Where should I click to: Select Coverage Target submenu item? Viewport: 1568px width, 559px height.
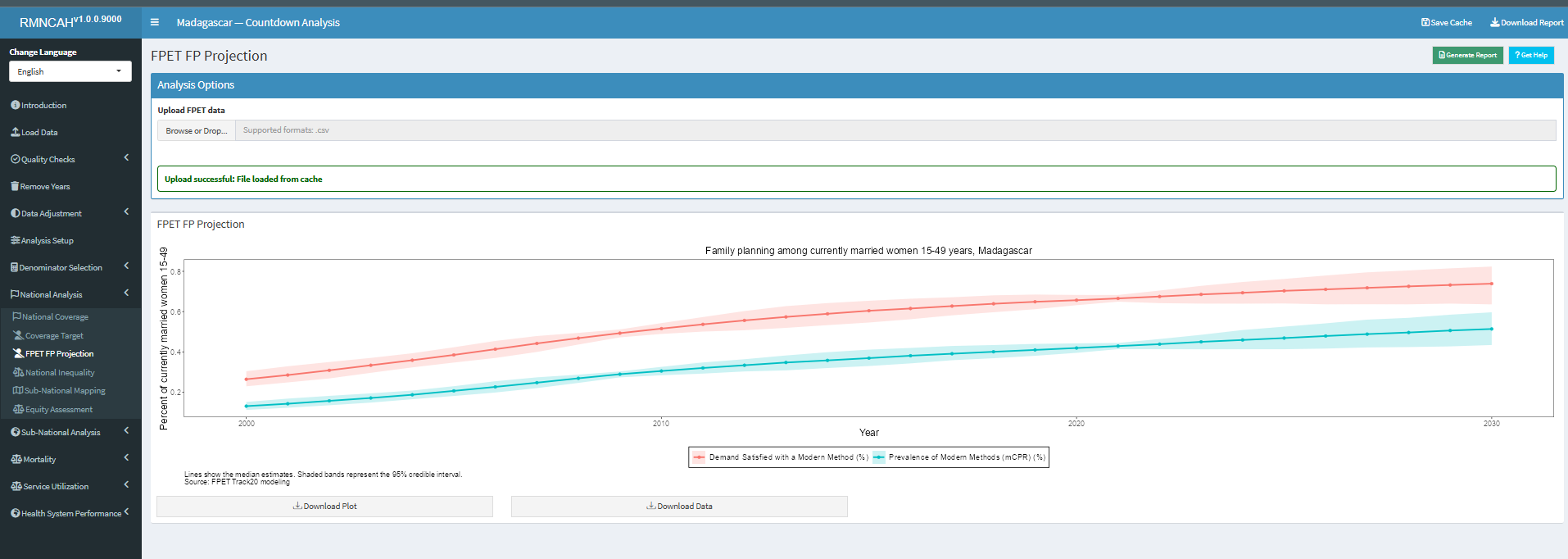(70, 335)
